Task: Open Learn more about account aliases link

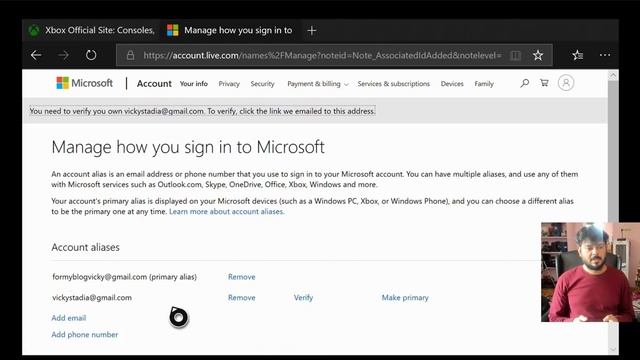Action: click(227, 211)
